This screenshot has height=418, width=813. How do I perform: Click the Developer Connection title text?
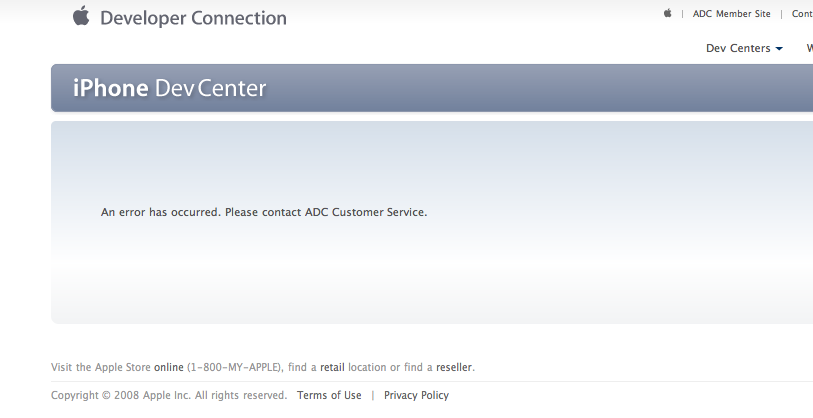point(193,18)
